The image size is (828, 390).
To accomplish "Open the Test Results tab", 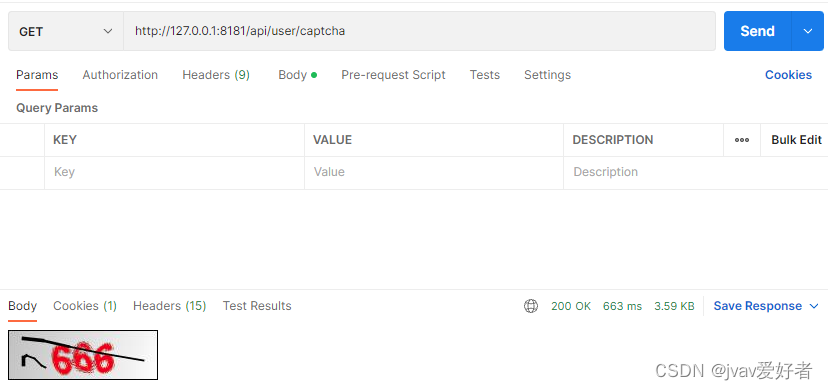I will tap(257, 306).
